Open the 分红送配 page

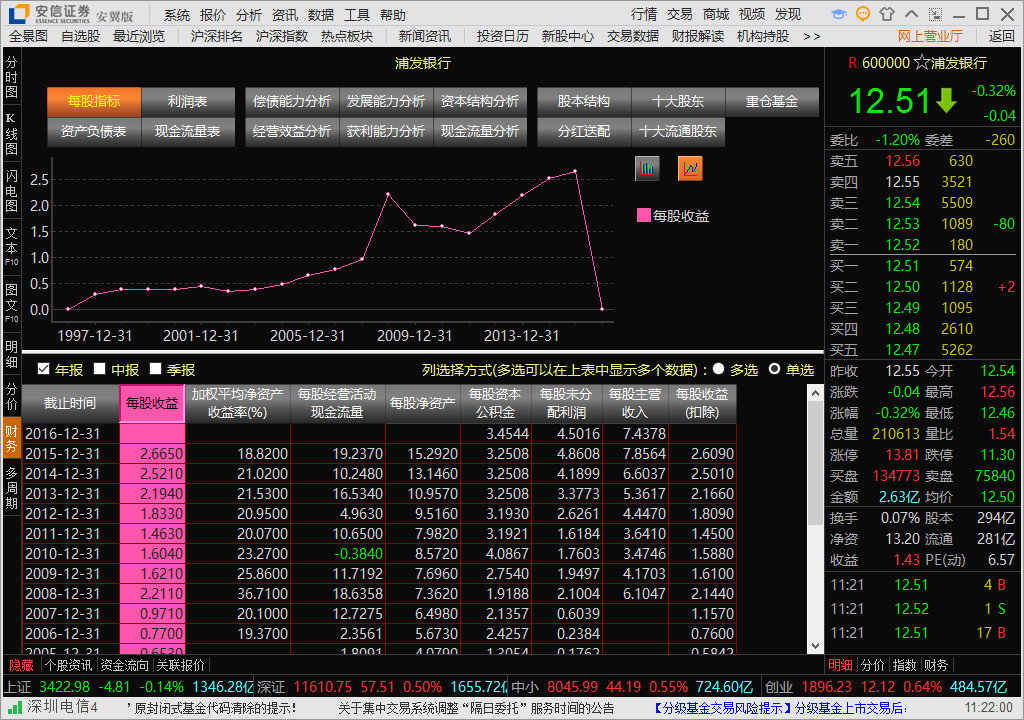(x=584, y=131)
